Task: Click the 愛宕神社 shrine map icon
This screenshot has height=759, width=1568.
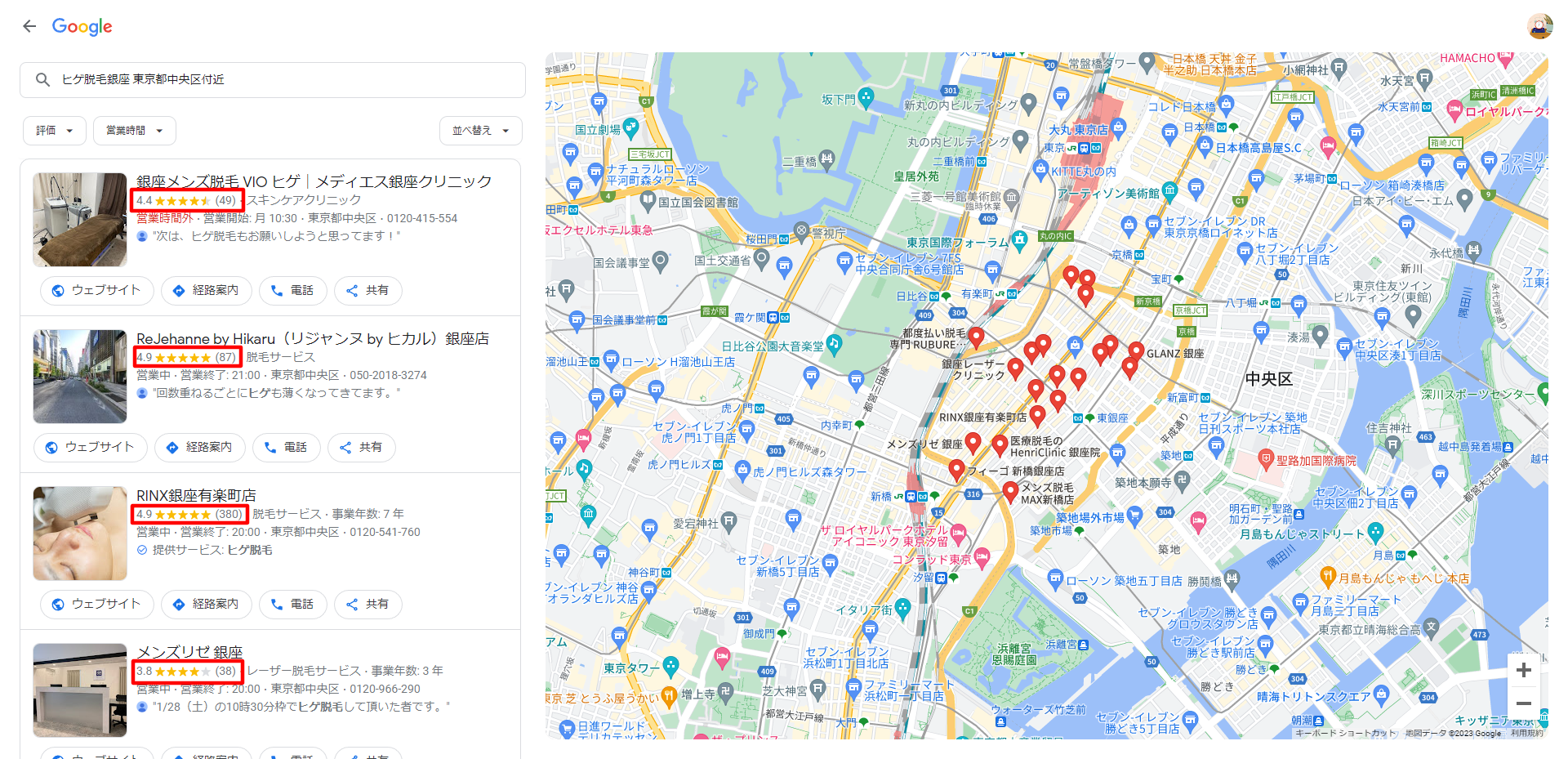Action: click(728, 521)
